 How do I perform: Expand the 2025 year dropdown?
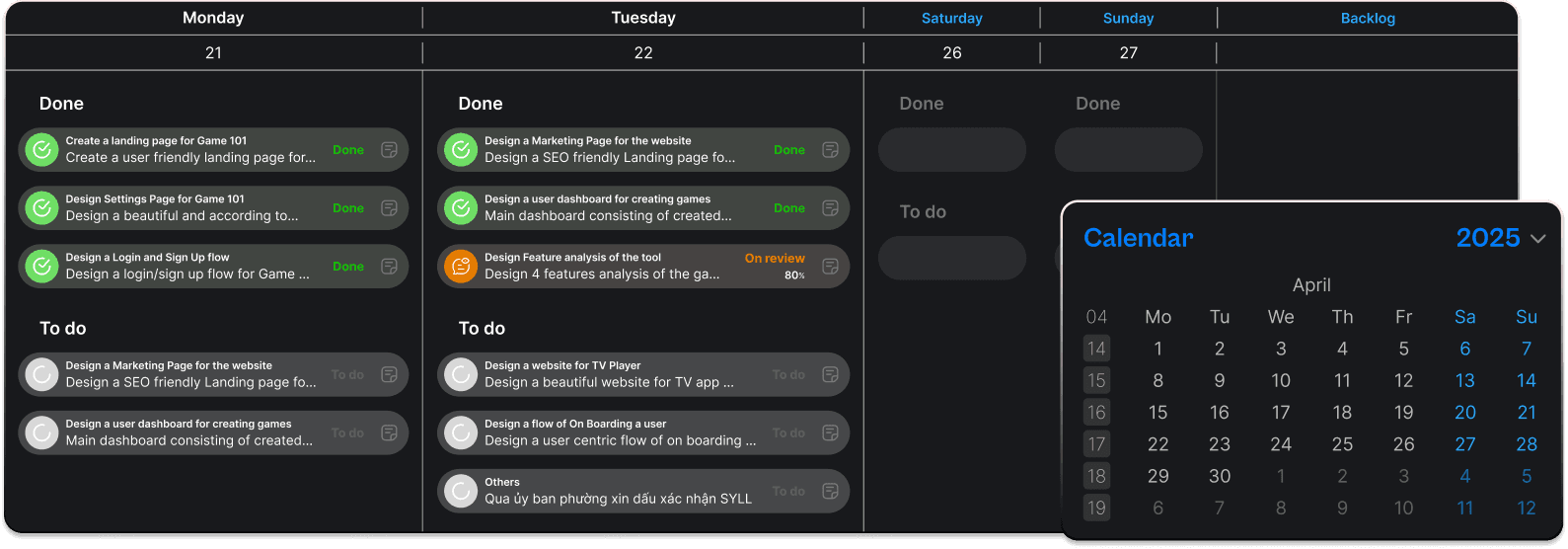tap(1537, 238)
